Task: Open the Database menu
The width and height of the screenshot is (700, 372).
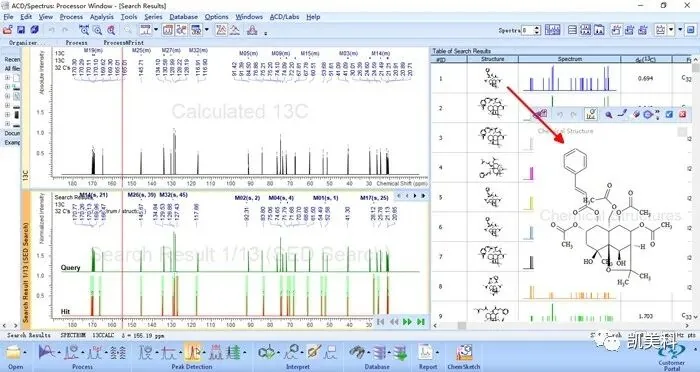Action: [183, 17]
